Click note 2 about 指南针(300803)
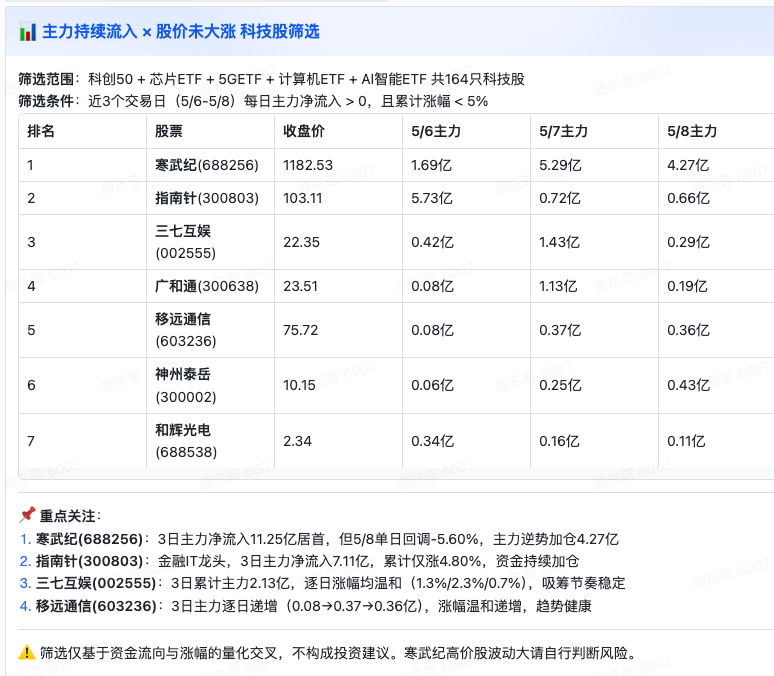774x676 pixels. coord(299,561)
